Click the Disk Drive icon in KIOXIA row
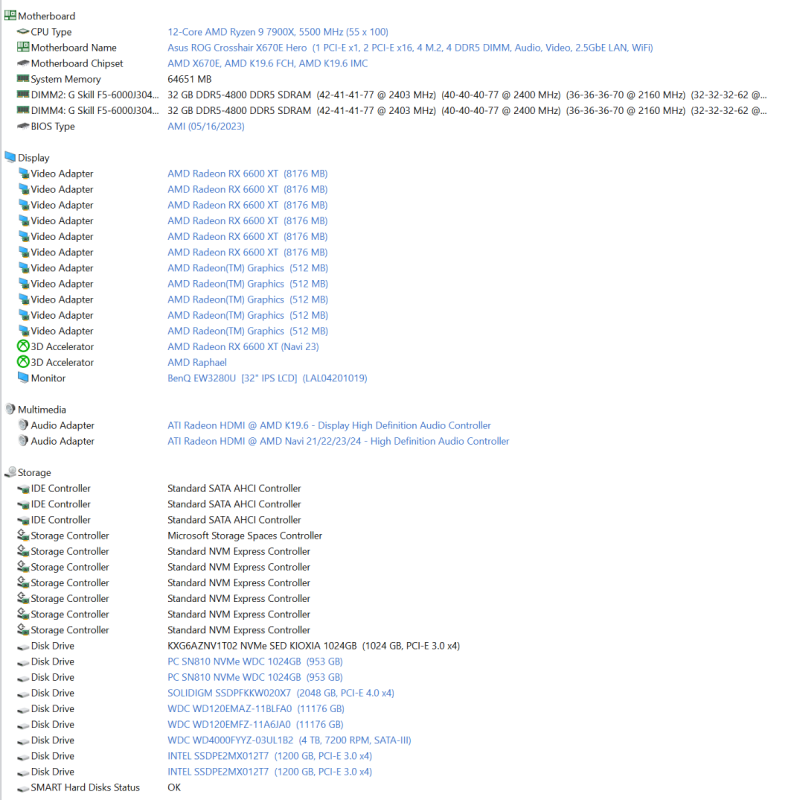The height and width of the screenshot is (800, 794). coord(23,646)
